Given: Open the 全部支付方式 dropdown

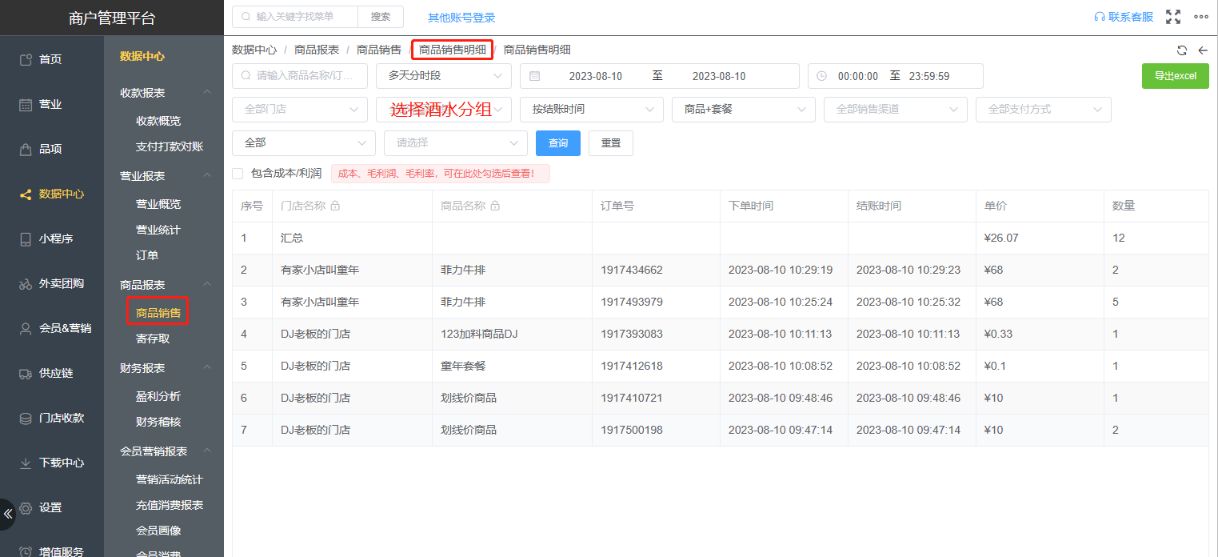Looking at the screenshot, I should pyautogui.click(x=1044, y=109).
